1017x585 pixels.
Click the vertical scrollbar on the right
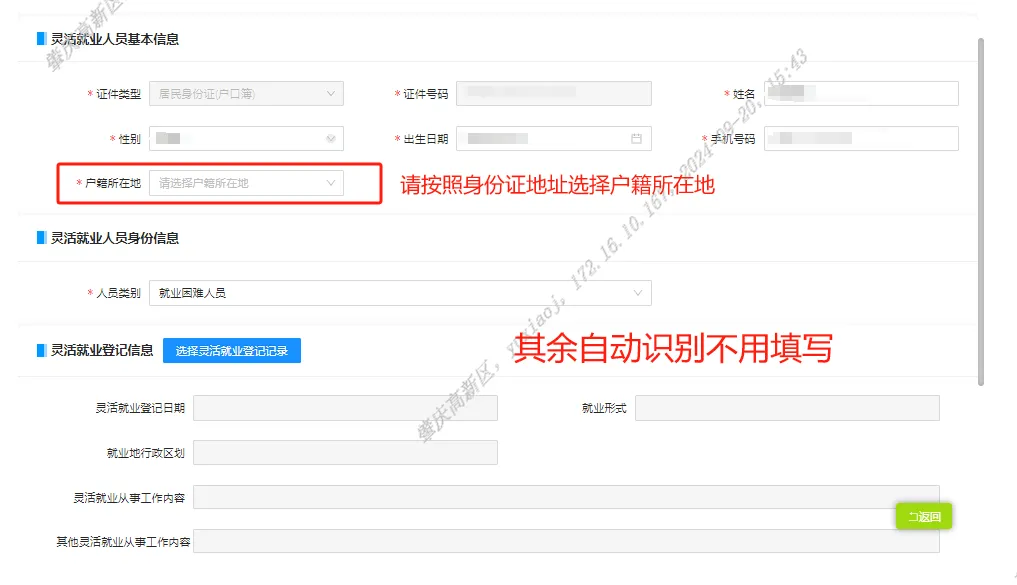(x=981, y=210)
